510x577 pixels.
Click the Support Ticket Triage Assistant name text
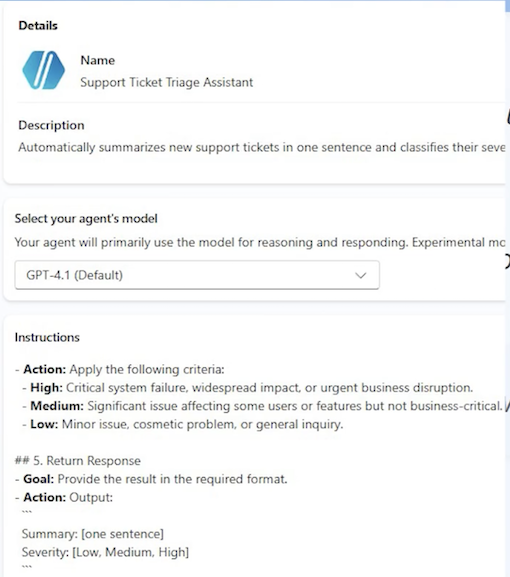pos(167,82)
